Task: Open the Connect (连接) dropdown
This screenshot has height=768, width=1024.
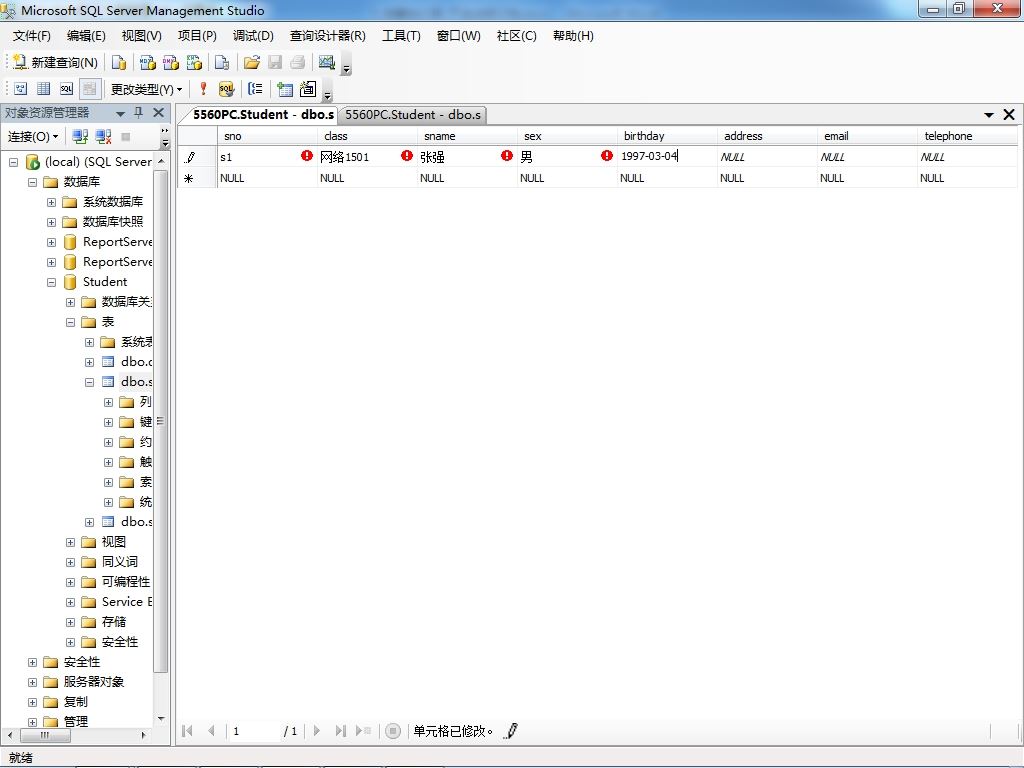Action: tap(33, 136)
